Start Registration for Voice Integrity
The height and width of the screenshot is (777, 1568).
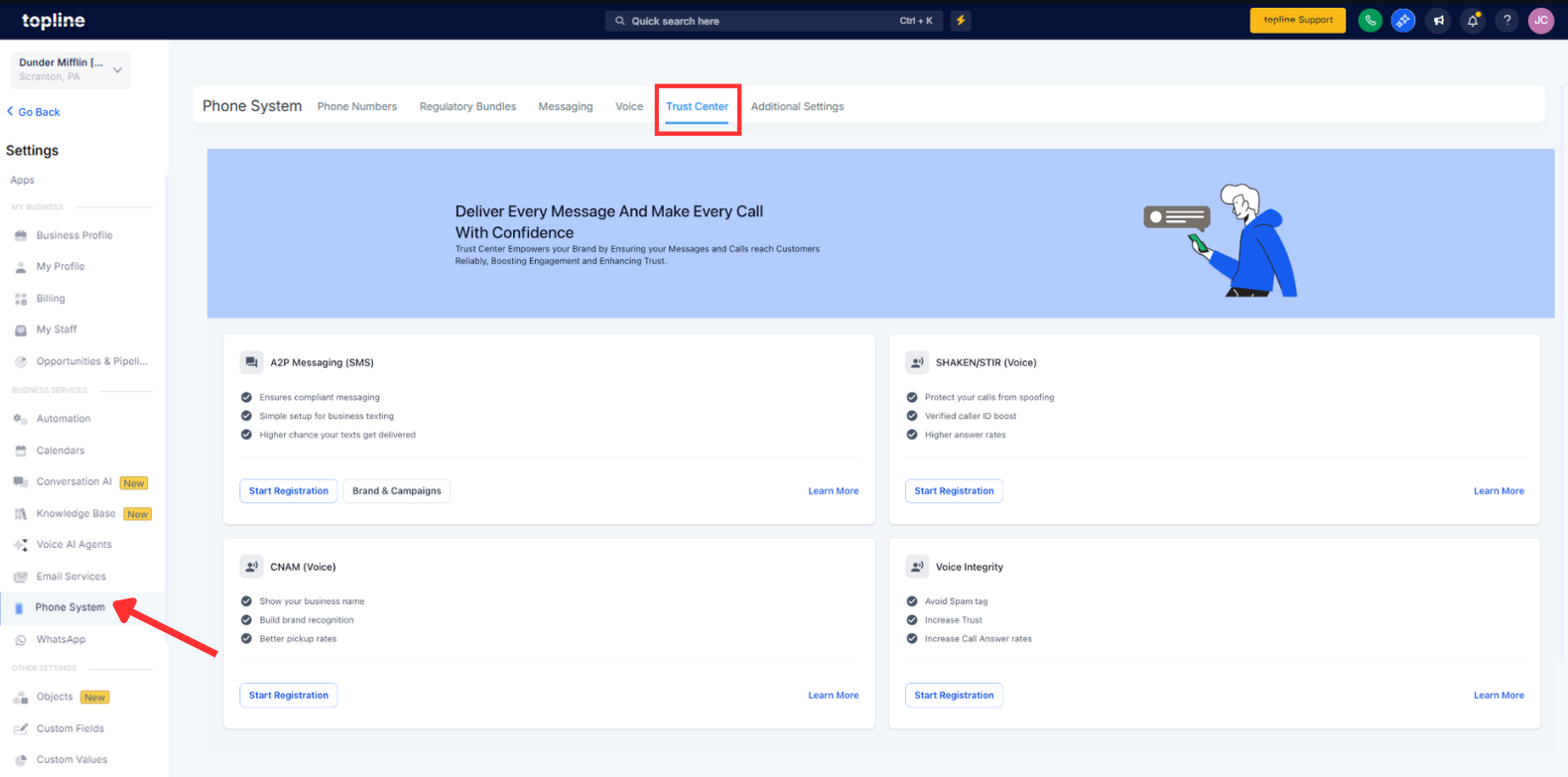coord(954,696)
